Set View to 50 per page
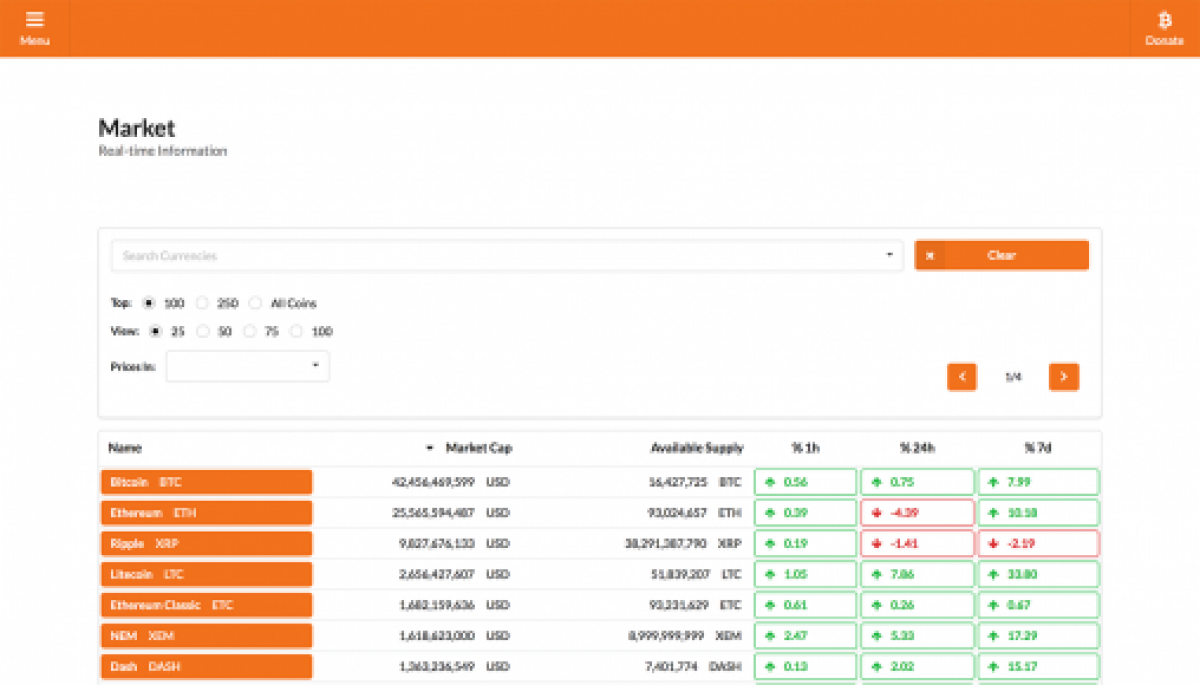The width and height of the screenshot is (1200, 685). (203, 331)
